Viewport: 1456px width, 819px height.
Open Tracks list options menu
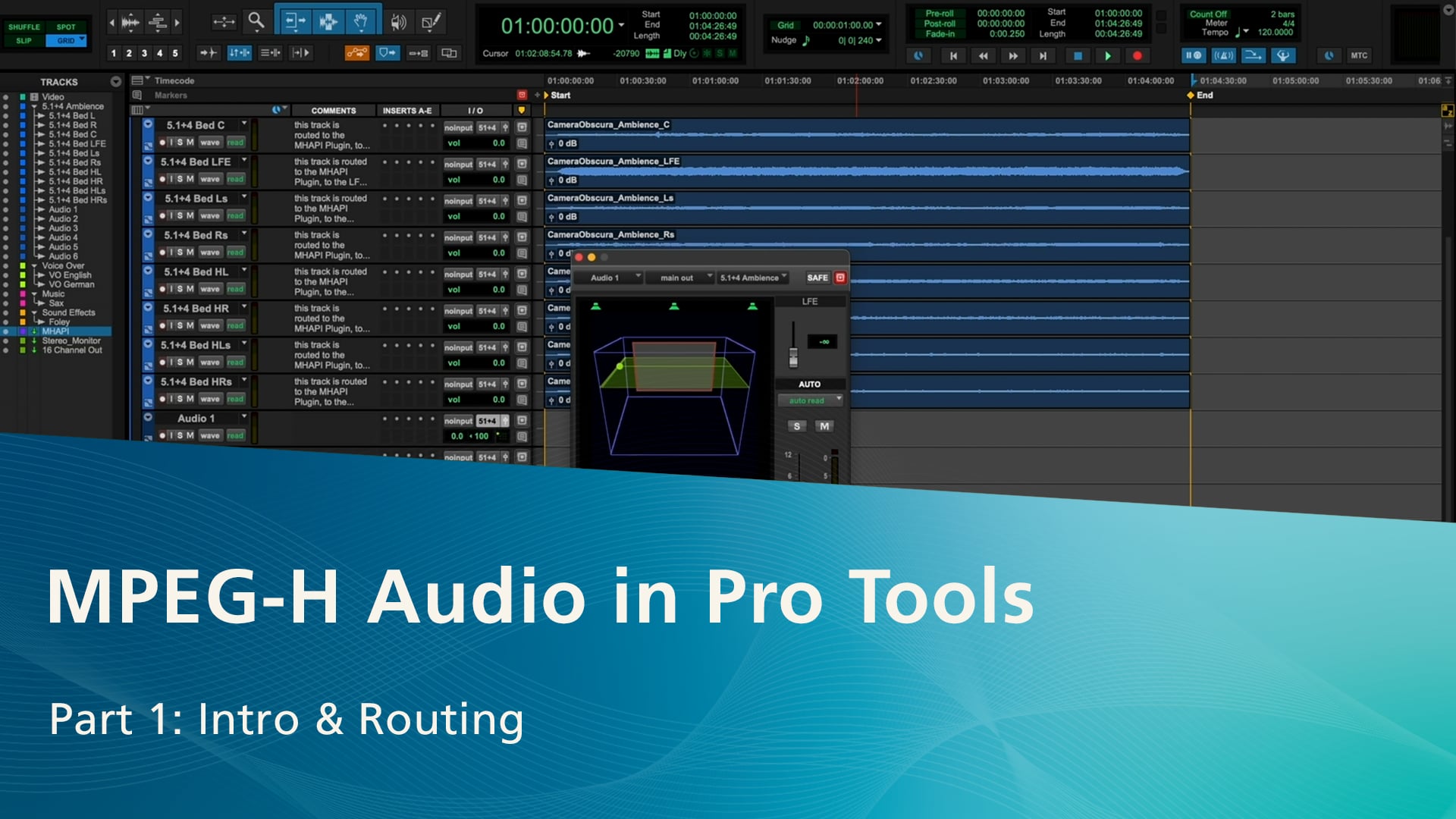(116, 82)
